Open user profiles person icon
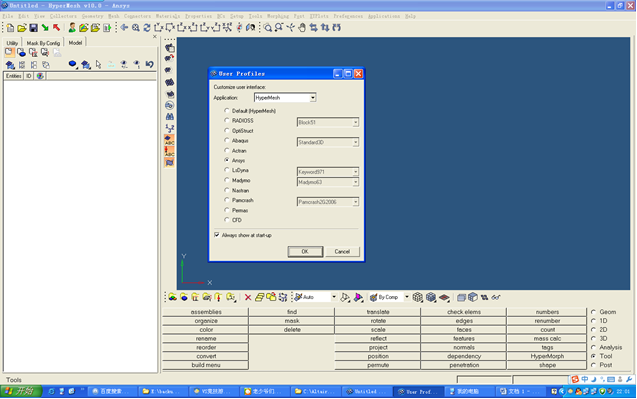The image size is (637, 399). tap(72, 28)
